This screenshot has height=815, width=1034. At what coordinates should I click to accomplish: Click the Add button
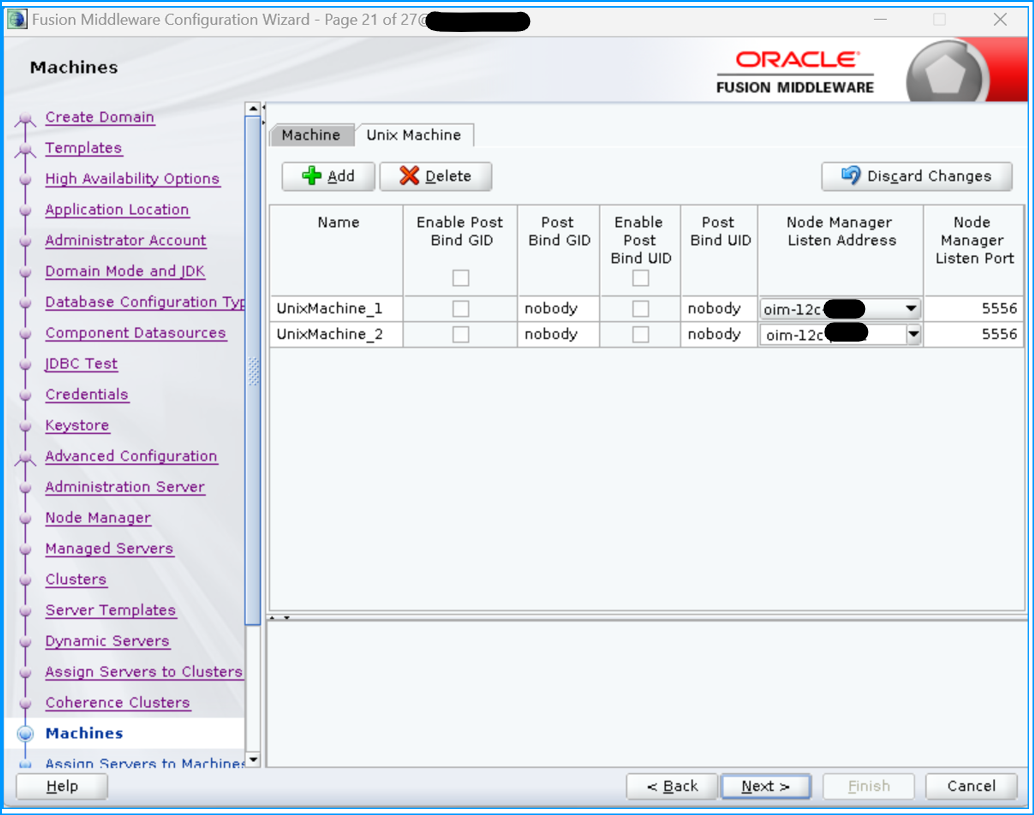[x=328, y=176]
